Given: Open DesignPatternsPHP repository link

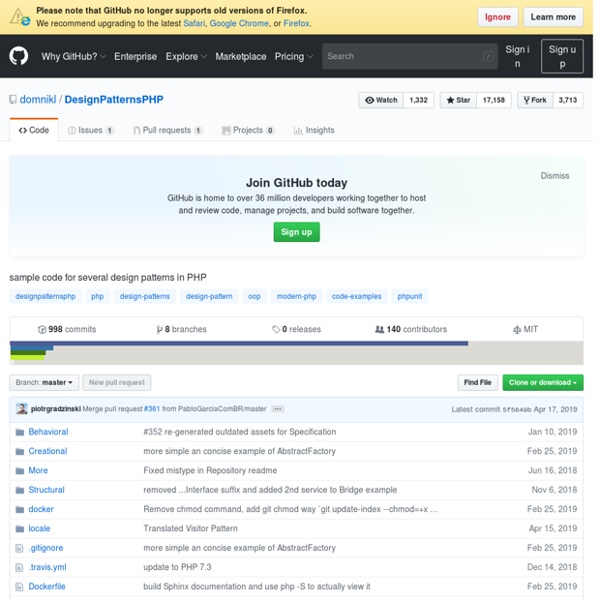Looking at the screenshot, I should tap(114, 99).
